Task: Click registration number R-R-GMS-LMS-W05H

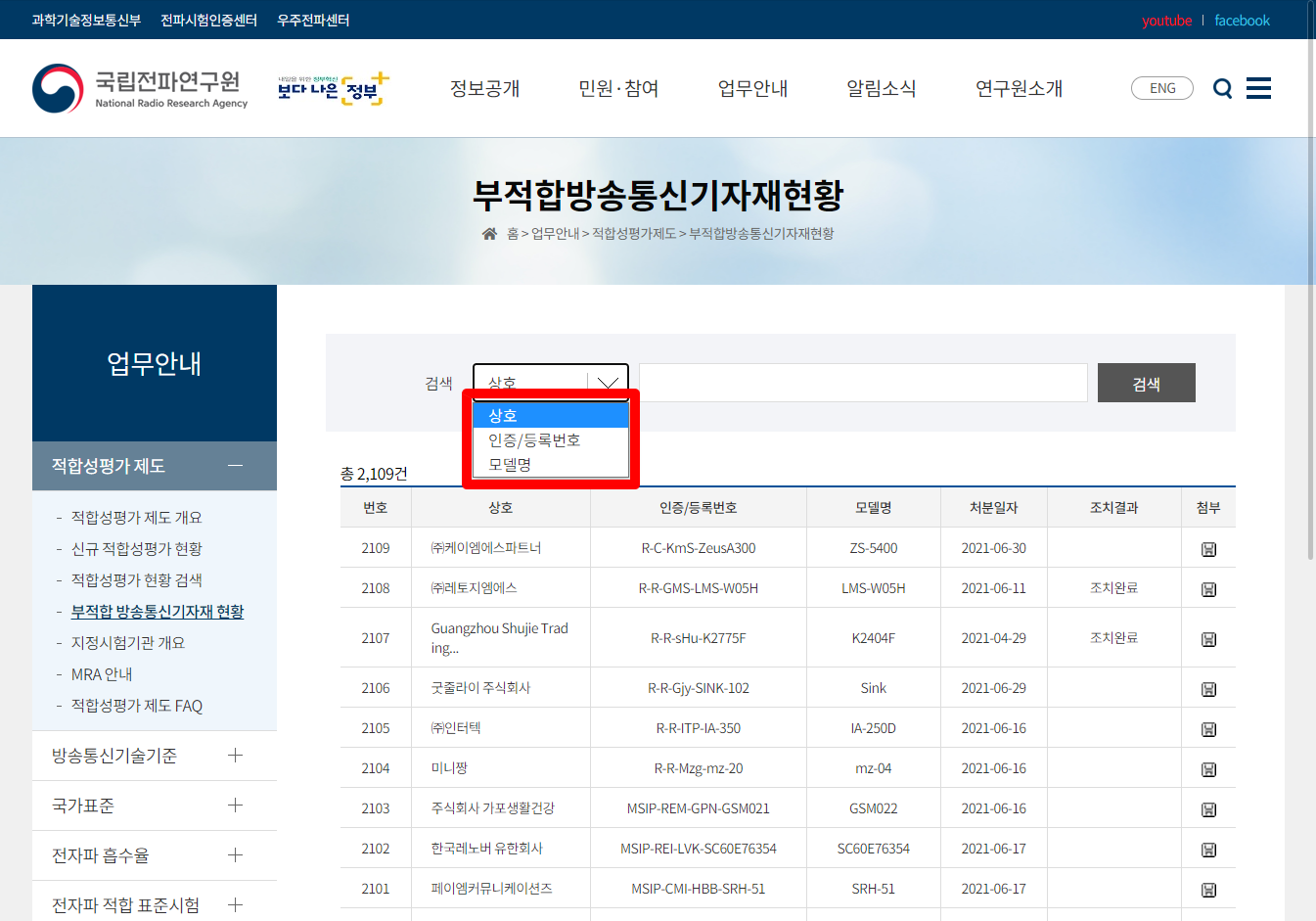Action: click(x=699, y=588)
